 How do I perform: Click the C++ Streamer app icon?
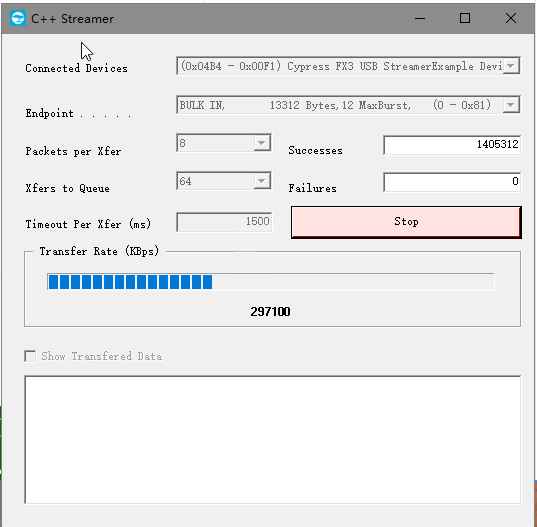pos(17,18)
